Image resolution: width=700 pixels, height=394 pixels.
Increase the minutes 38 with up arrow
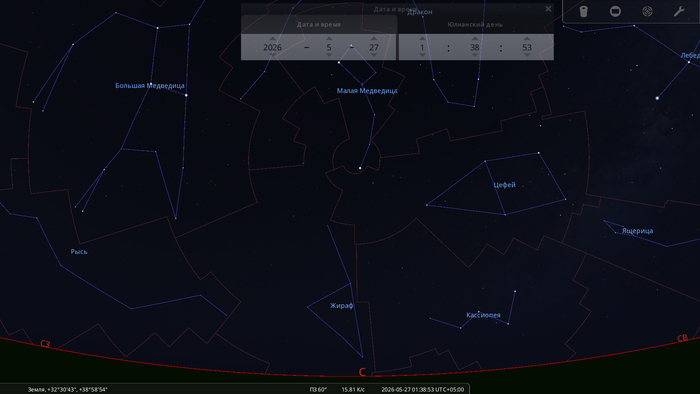tap(475, 38)
